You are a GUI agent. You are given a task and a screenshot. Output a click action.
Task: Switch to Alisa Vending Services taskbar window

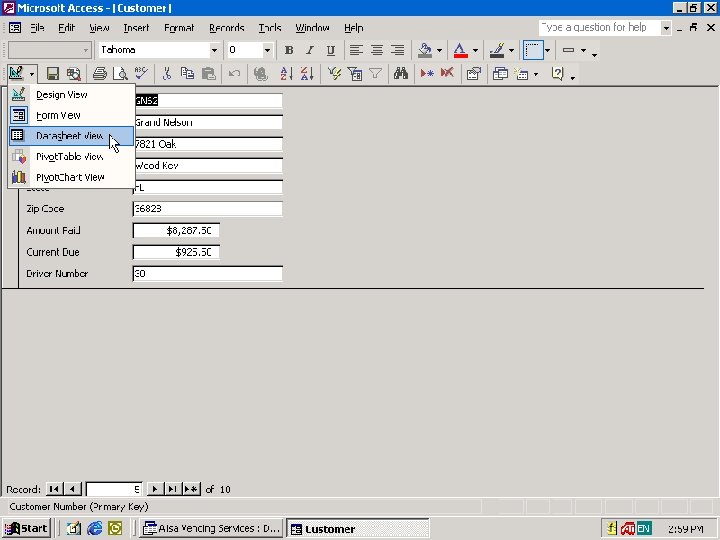click(x=211, y=529)
